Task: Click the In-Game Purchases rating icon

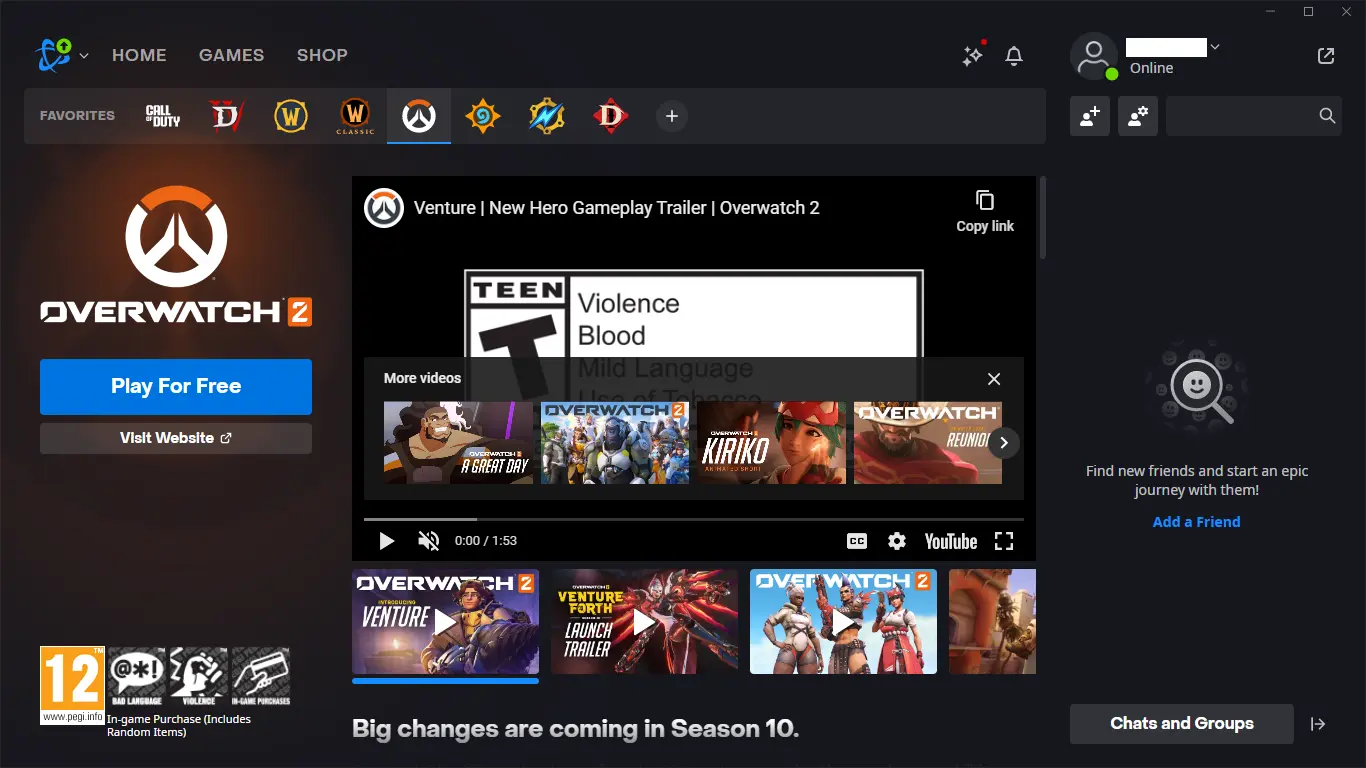Action: coord(260,676)
